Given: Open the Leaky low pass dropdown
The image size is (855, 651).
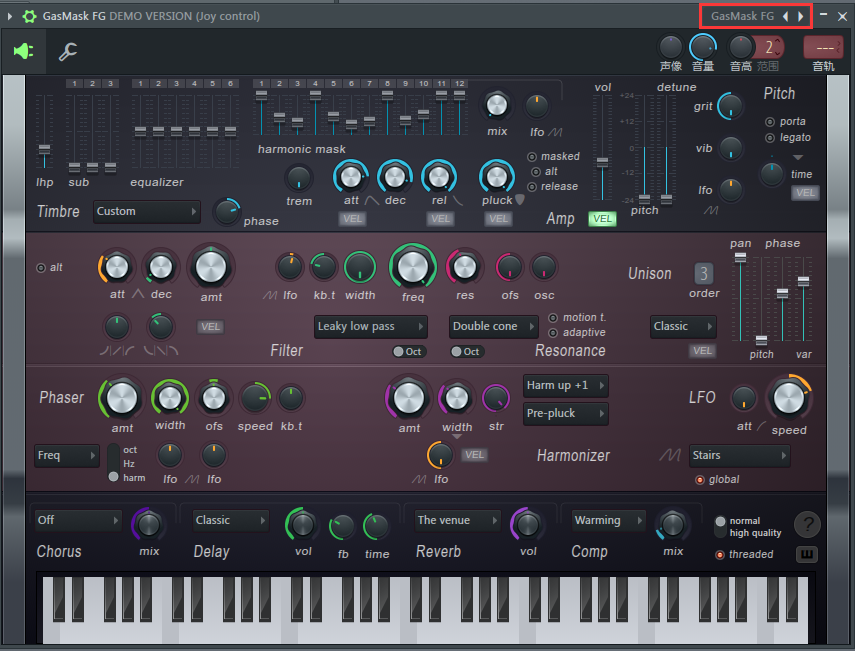Looking at the screenshot, I should [371, 327].
